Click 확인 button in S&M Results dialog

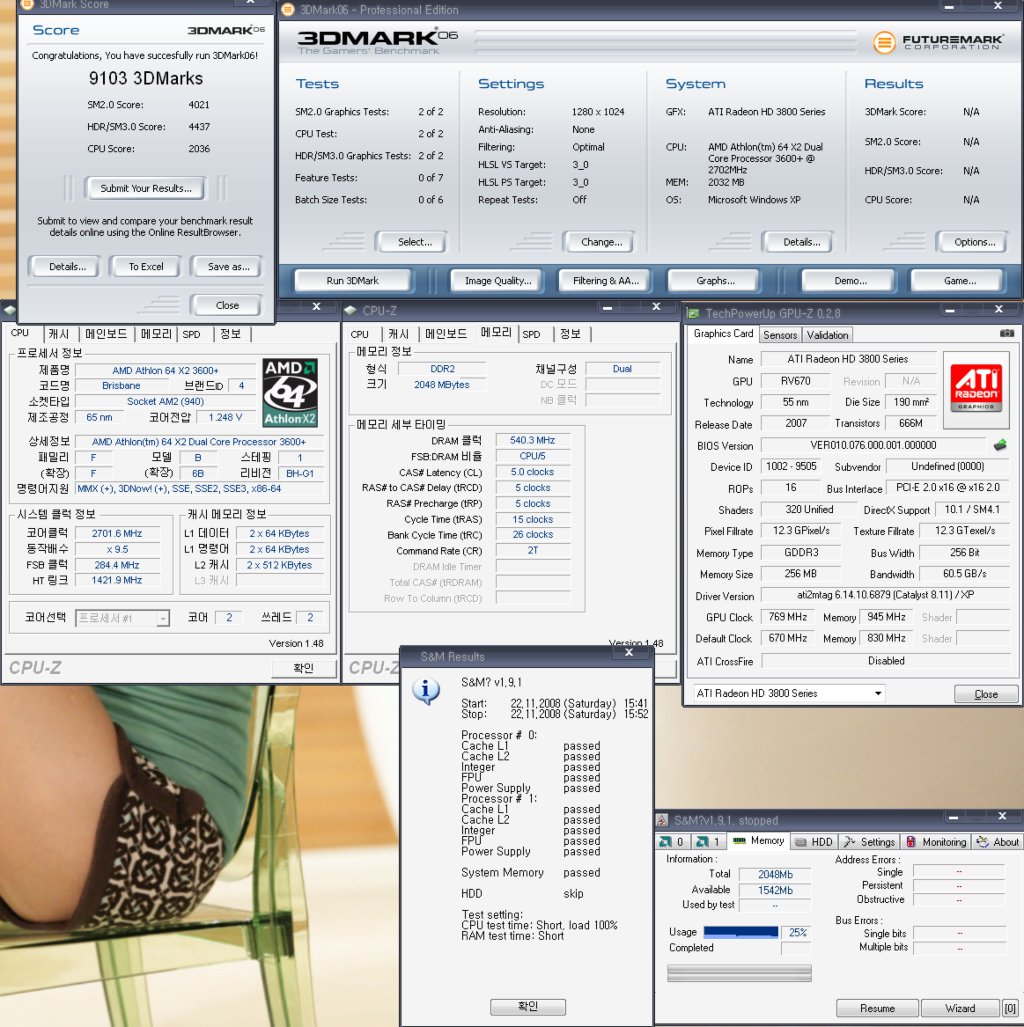[x=528, y=1006]
